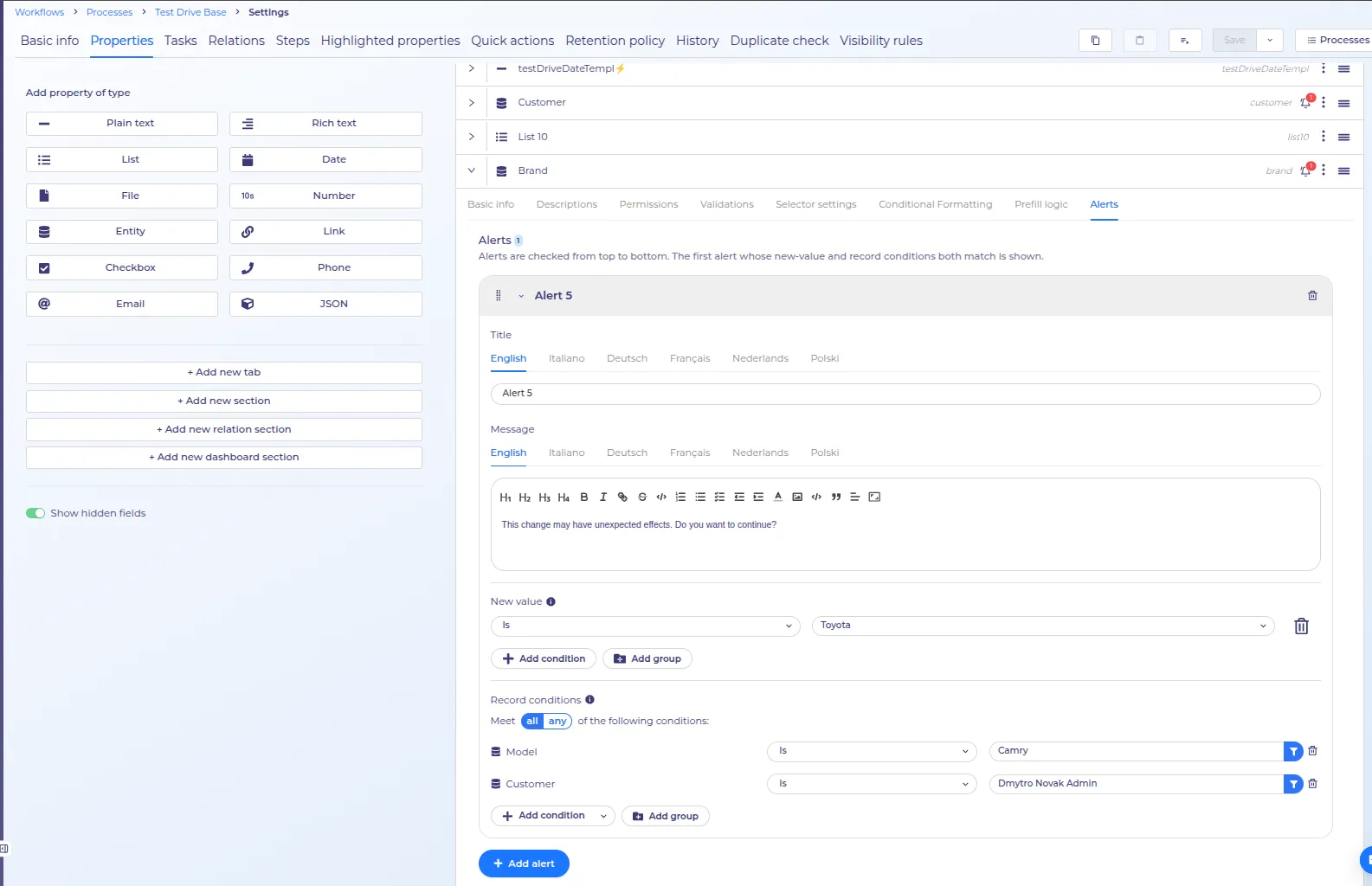Open the Save options dropdown arrow
The image size is (1372, 886).
pos(1270,40)
